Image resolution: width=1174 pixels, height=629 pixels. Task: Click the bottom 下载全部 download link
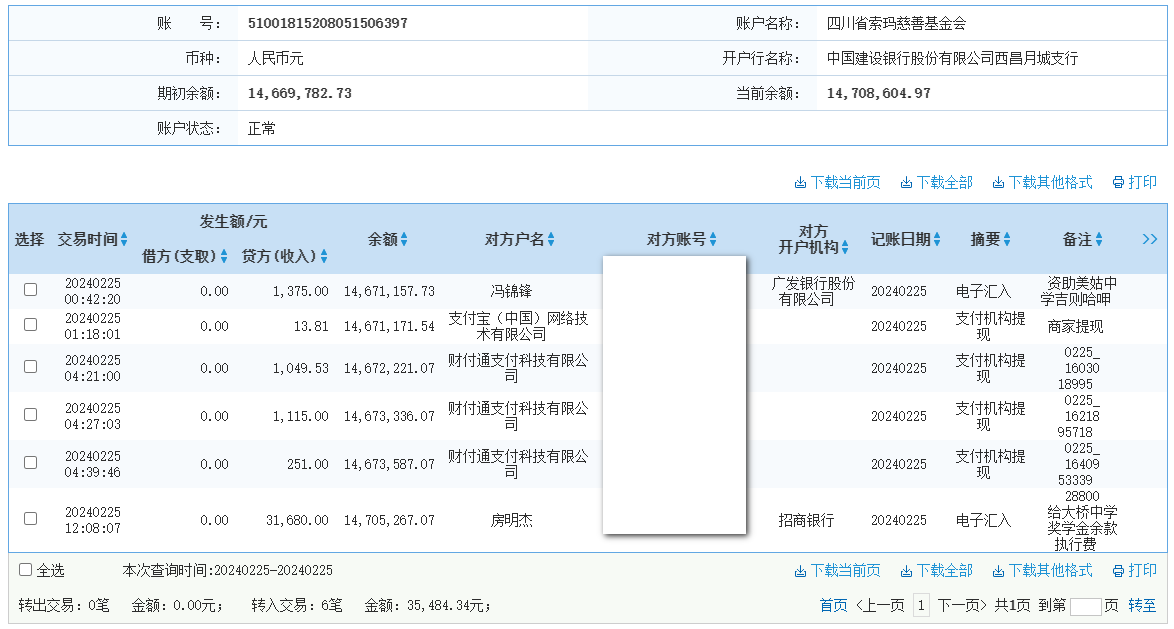coord(936,571)
